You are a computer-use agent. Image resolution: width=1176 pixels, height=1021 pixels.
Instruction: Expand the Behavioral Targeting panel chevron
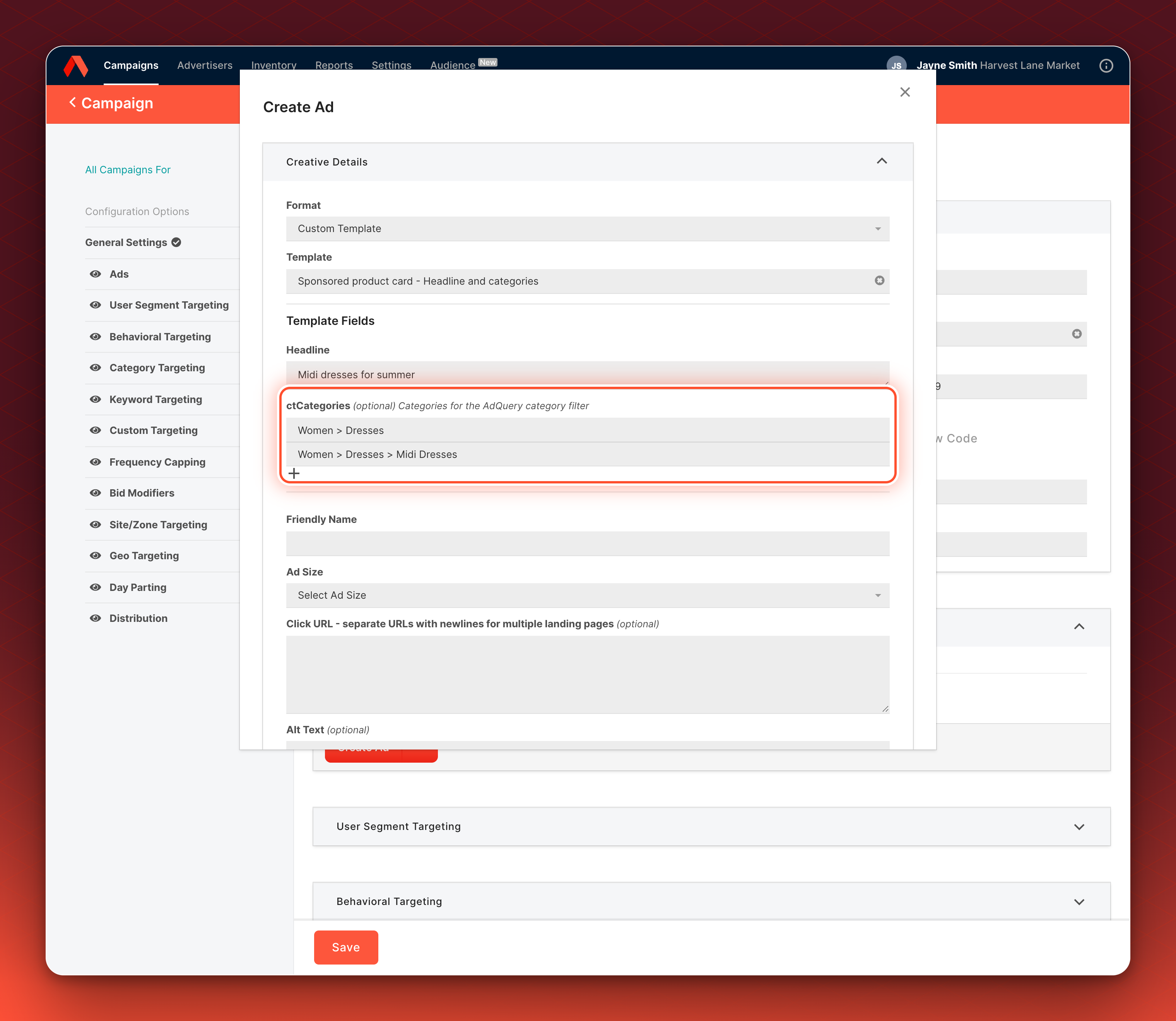[1079, 902]
